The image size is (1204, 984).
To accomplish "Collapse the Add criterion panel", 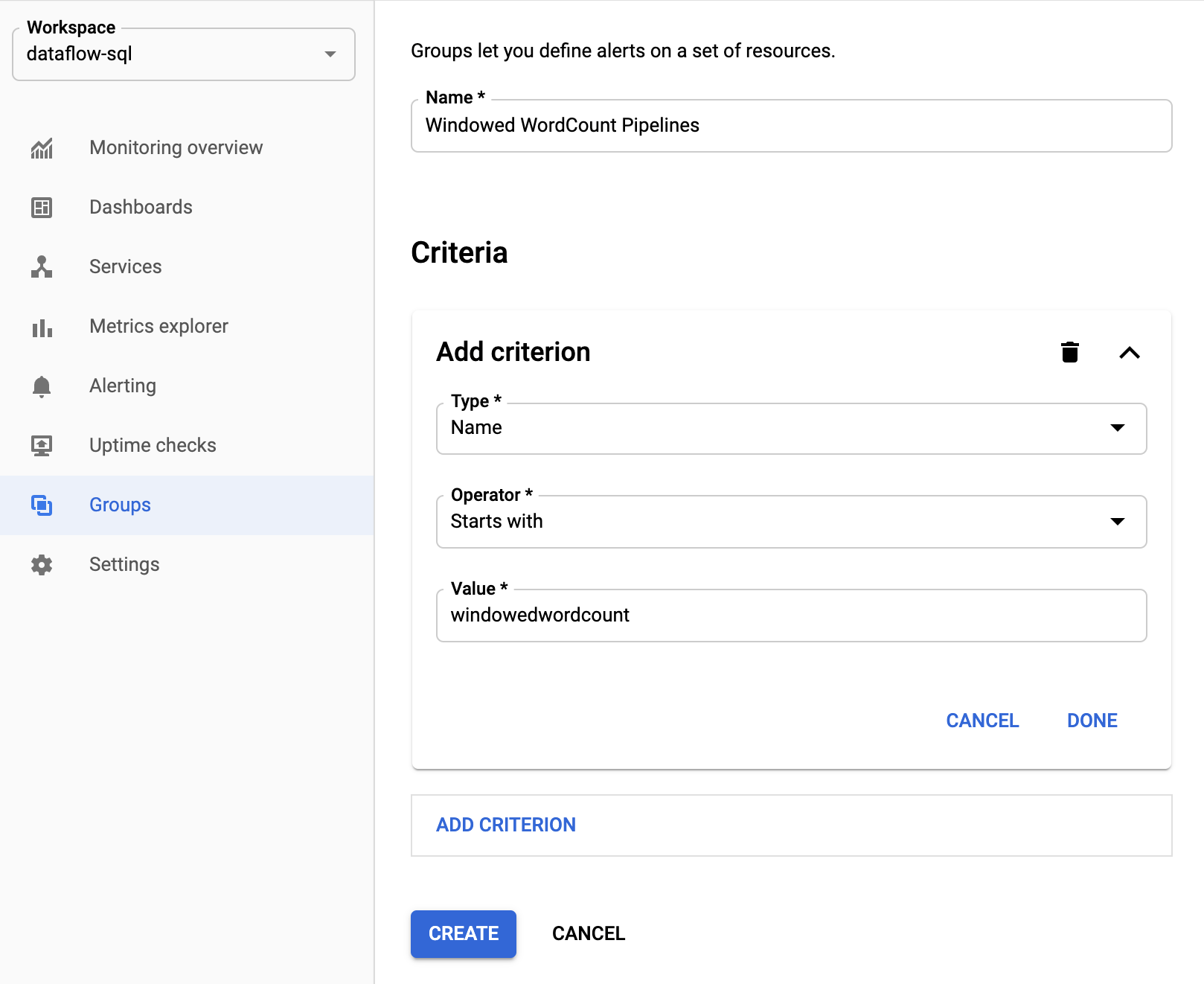I will [x=1129, y=353].
